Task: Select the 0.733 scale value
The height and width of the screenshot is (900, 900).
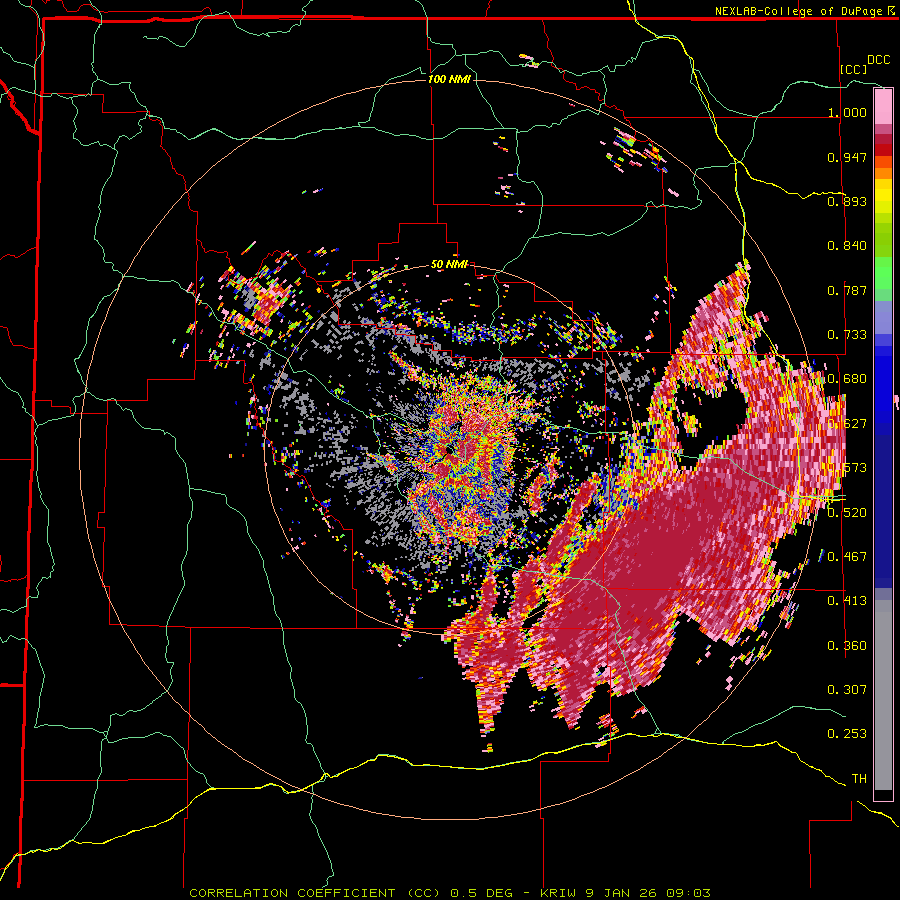Action: coord(847,335)
